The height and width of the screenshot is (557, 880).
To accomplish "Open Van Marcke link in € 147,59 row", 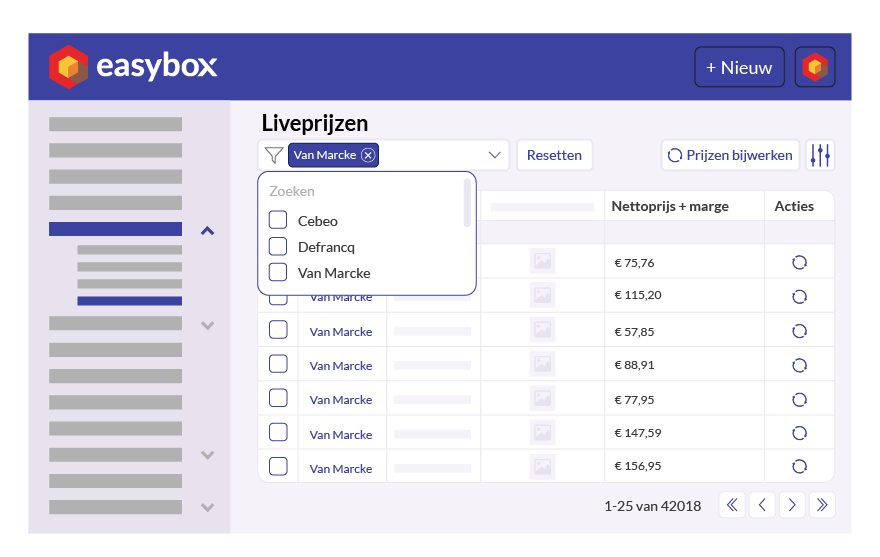I will tap(341, 435).
